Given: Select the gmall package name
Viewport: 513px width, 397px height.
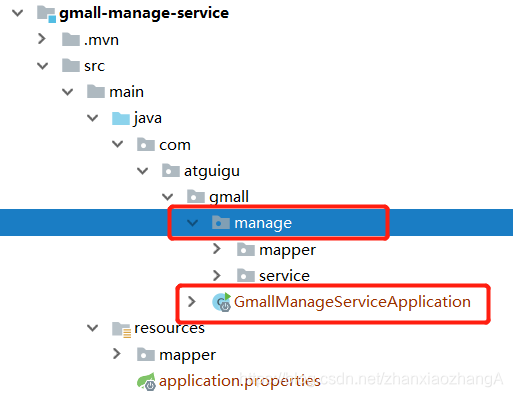Looking at the screenshot, I should coord(229,197).
